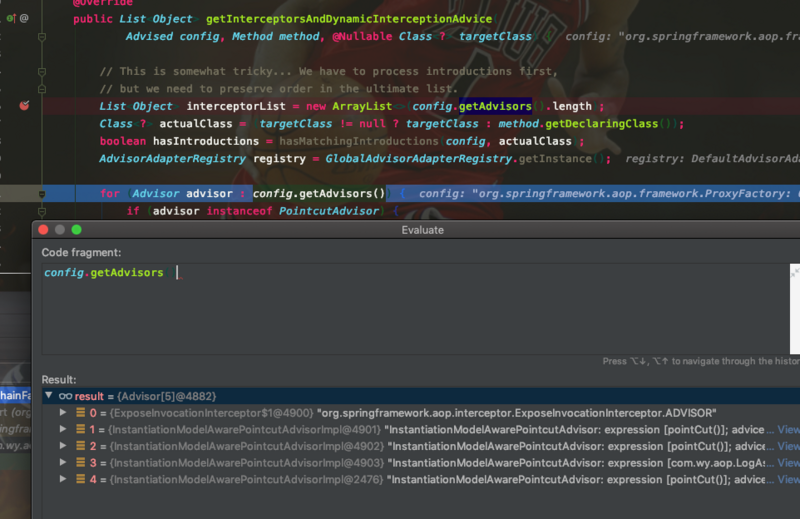800x519 pixels.
Task: Click the Result label in Evaluate dialog
Action: coord(59,380)
